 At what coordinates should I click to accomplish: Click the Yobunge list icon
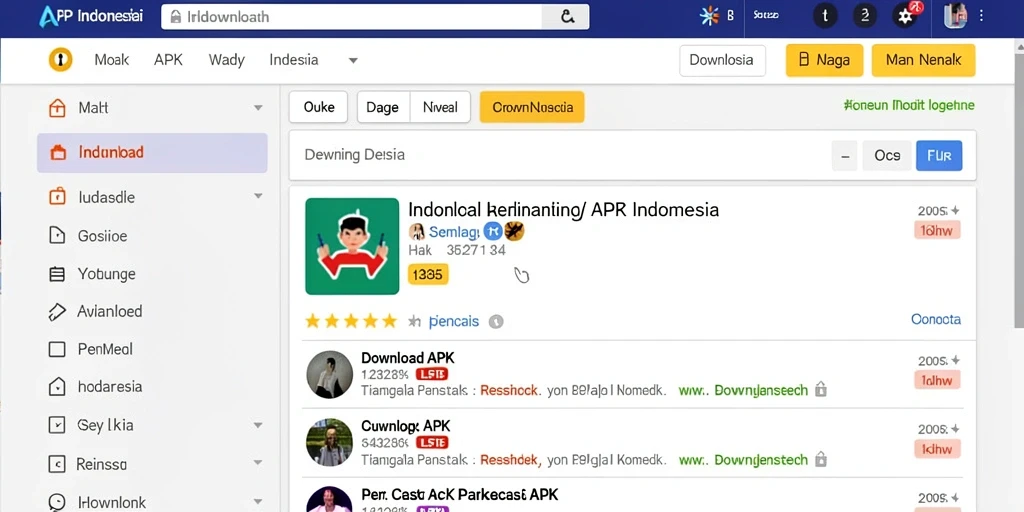click(x=57, y=274)
